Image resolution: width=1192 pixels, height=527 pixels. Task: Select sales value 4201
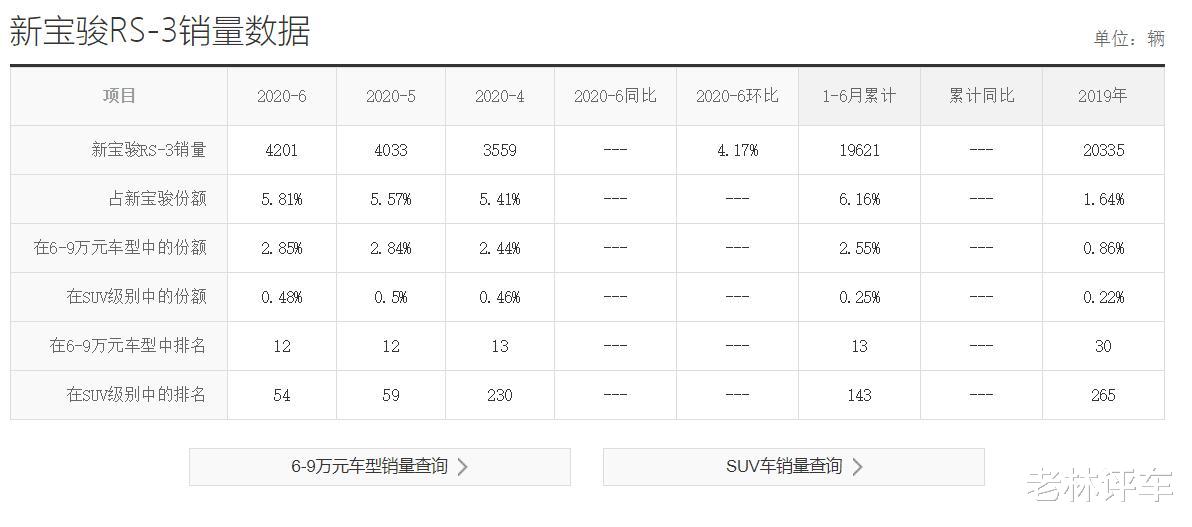pos(282,151)
